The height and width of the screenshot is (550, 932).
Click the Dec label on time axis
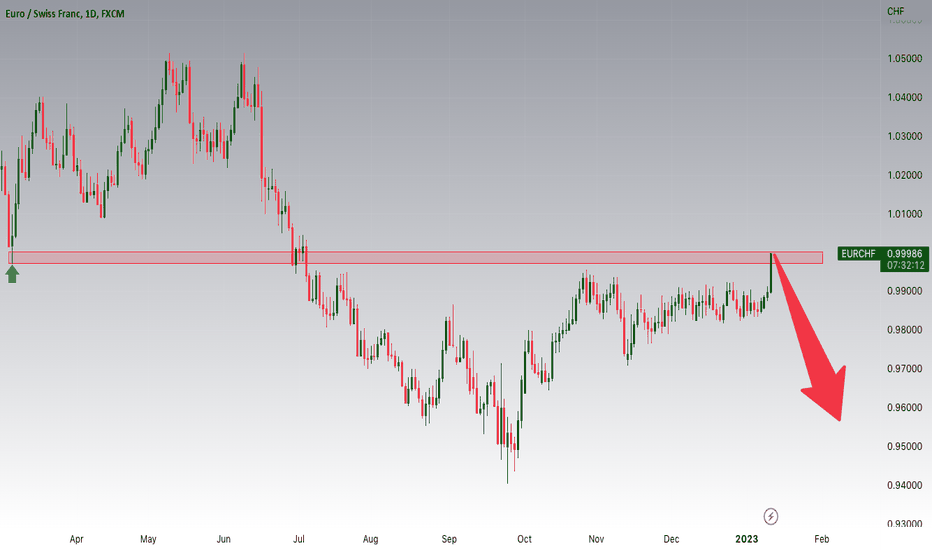click(x=671, y=539)
